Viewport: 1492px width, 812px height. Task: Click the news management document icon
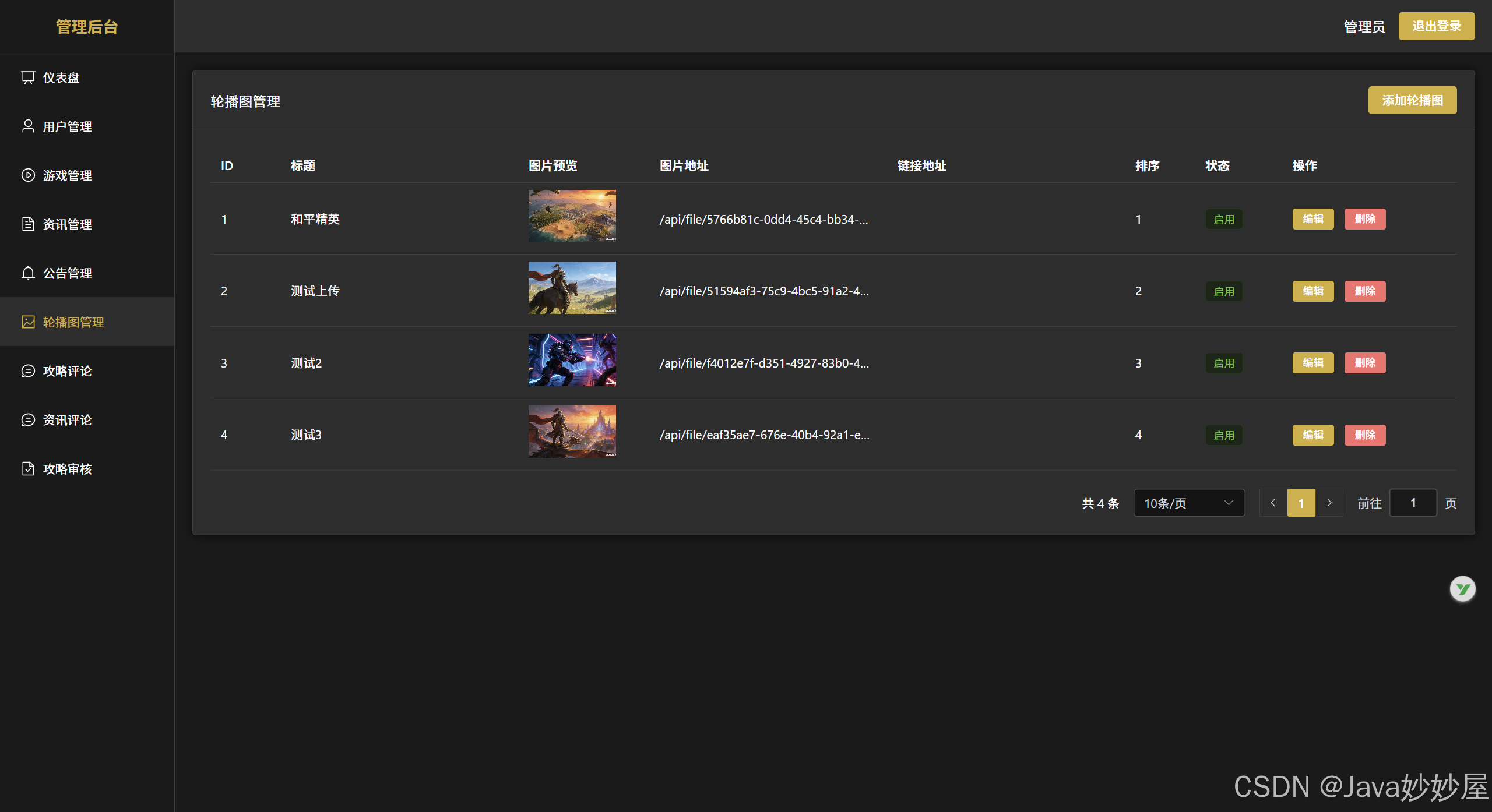click(x=28, y=224)
